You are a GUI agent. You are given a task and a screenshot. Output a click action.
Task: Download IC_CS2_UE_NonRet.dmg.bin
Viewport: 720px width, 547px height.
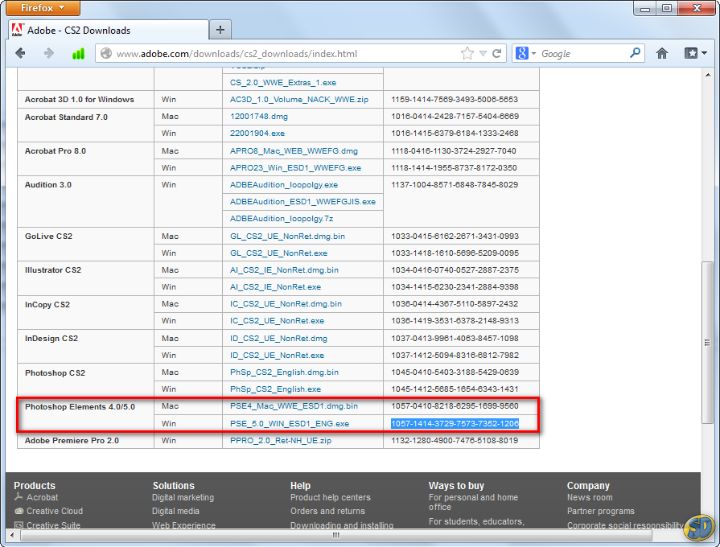(286, 304)
